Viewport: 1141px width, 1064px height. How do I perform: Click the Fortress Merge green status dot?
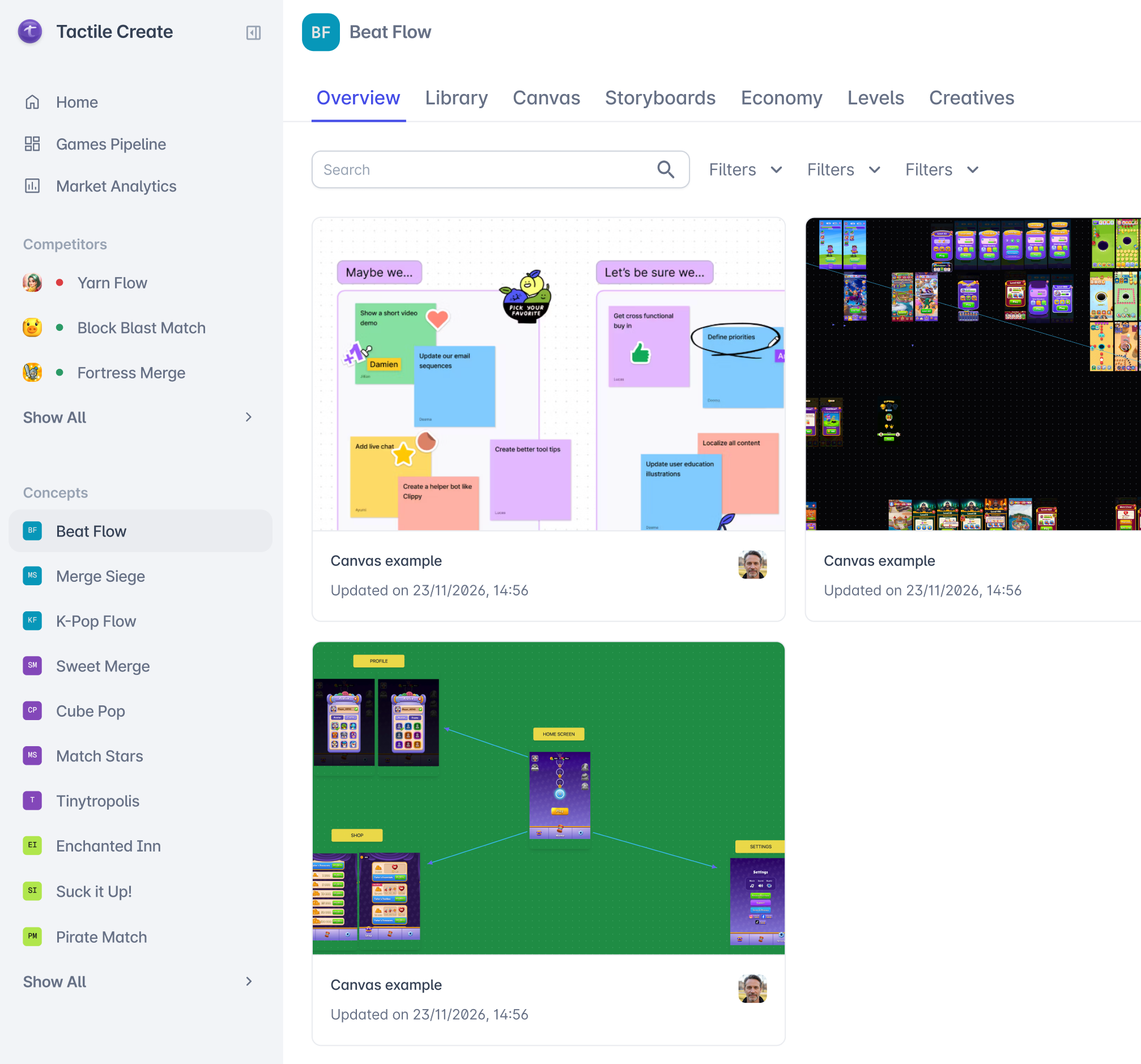(59, 372)
